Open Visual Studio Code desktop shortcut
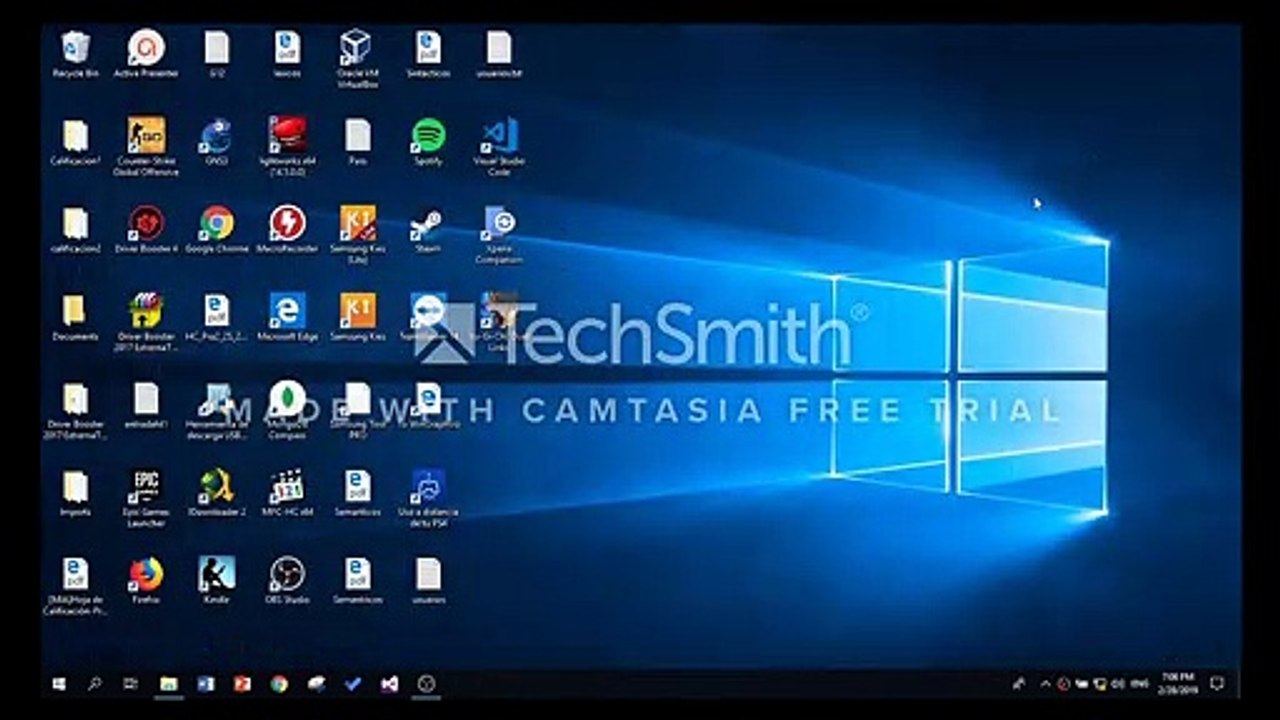Viewport: 1280px width, 720px height. (x=499, y=147)
